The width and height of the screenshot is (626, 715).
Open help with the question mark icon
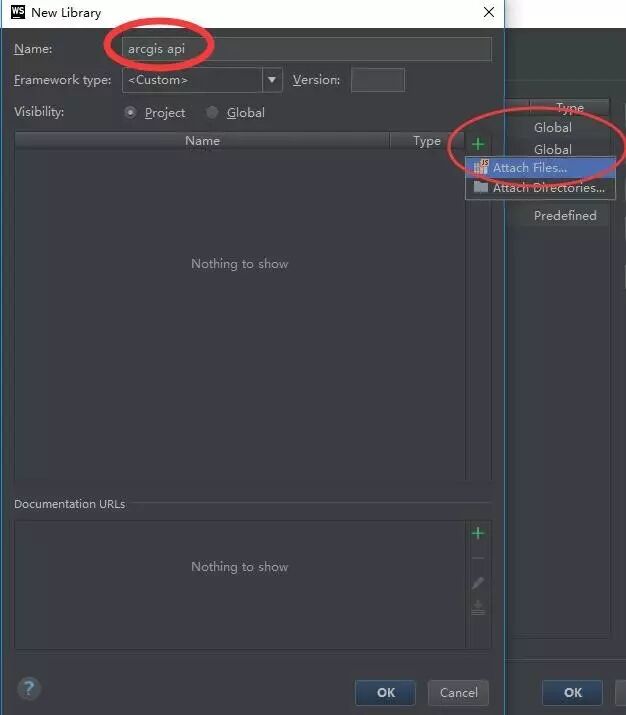29,688
